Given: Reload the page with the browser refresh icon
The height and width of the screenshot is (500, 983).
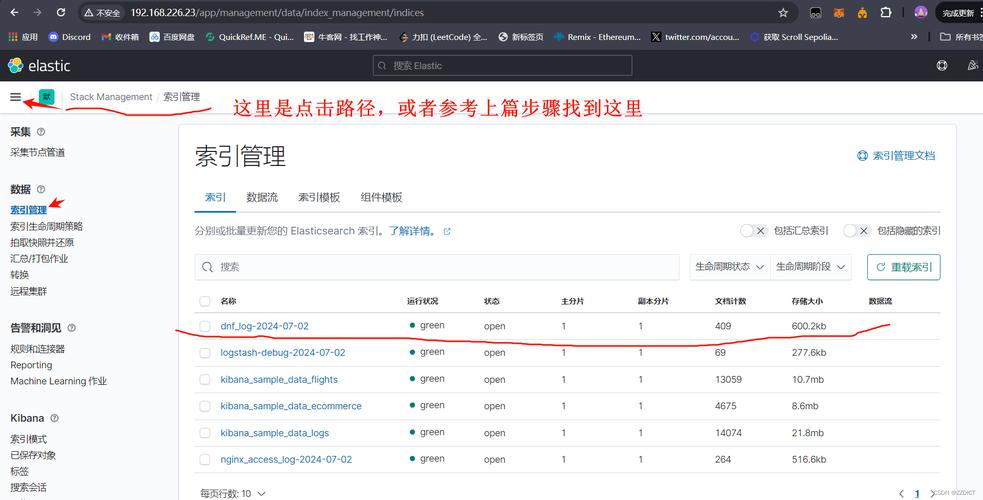Looking at the screenshot, I should (x=61, y=13).
